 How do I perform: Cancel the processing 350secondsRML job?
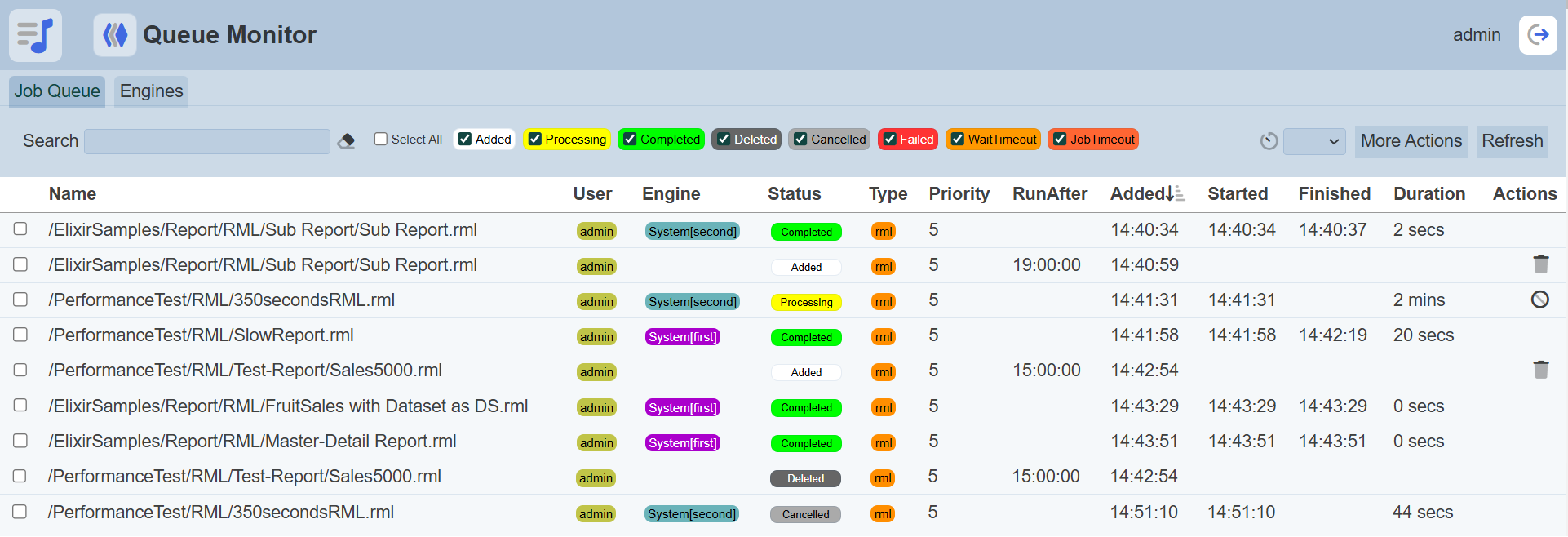click(x=1539, y=300)
